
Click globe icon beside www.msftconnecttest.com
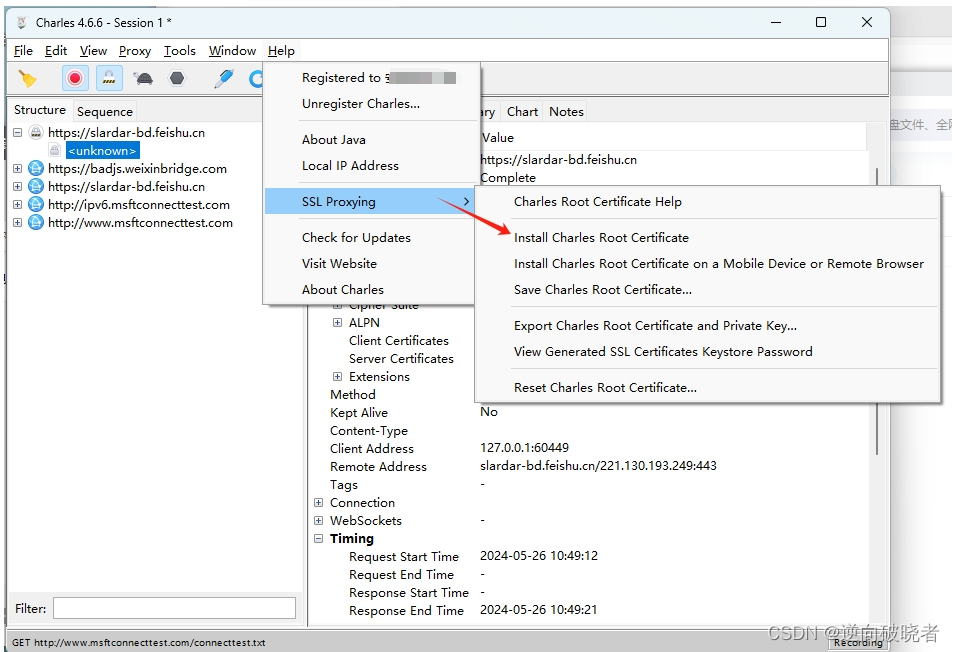[x=36, y=223]
